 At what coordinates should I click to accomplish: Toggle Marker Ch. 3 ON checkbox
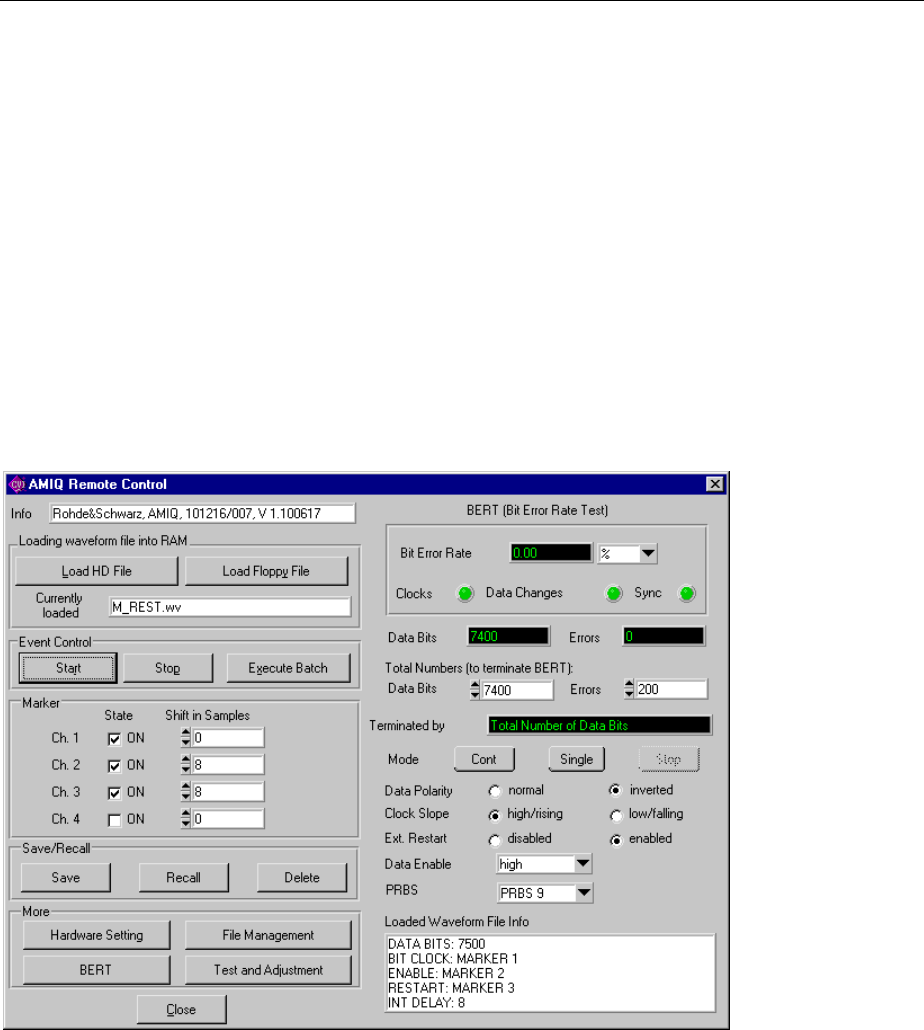point(114,793)
